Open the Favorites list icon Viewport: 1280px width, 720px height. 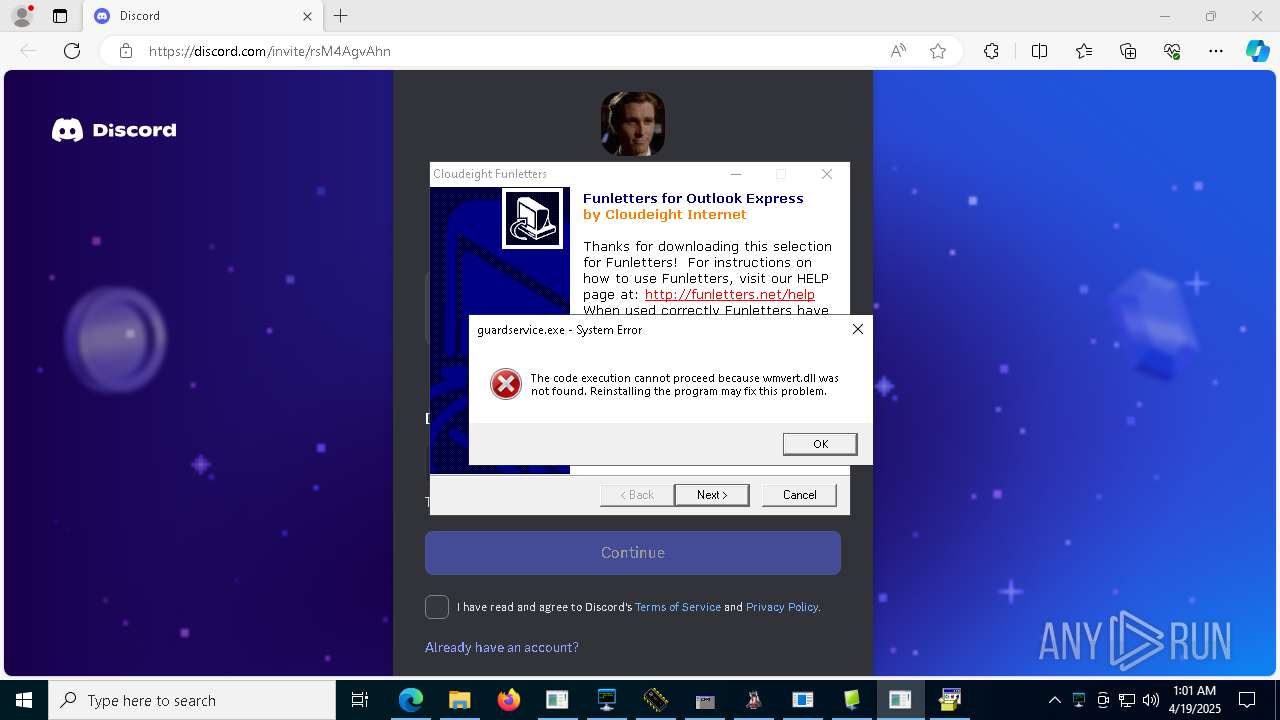coord(1084,51)
